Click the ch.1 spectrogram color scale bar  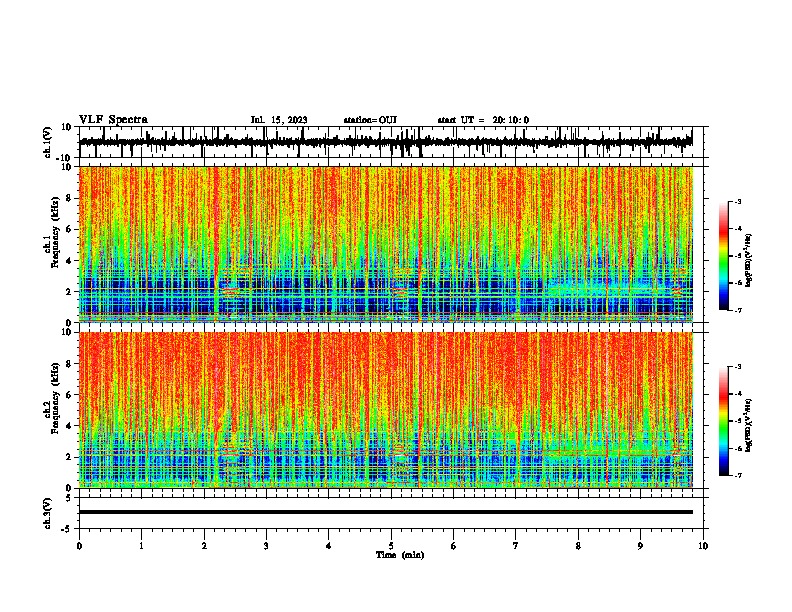tap(723, 256)
